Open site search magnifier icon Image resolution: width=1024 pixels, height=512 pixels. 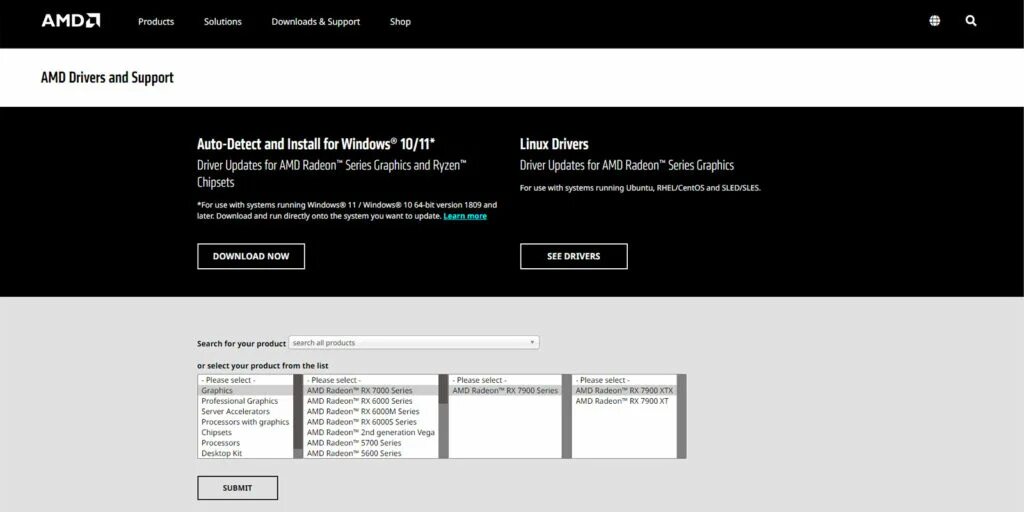[x=971, y=21]
